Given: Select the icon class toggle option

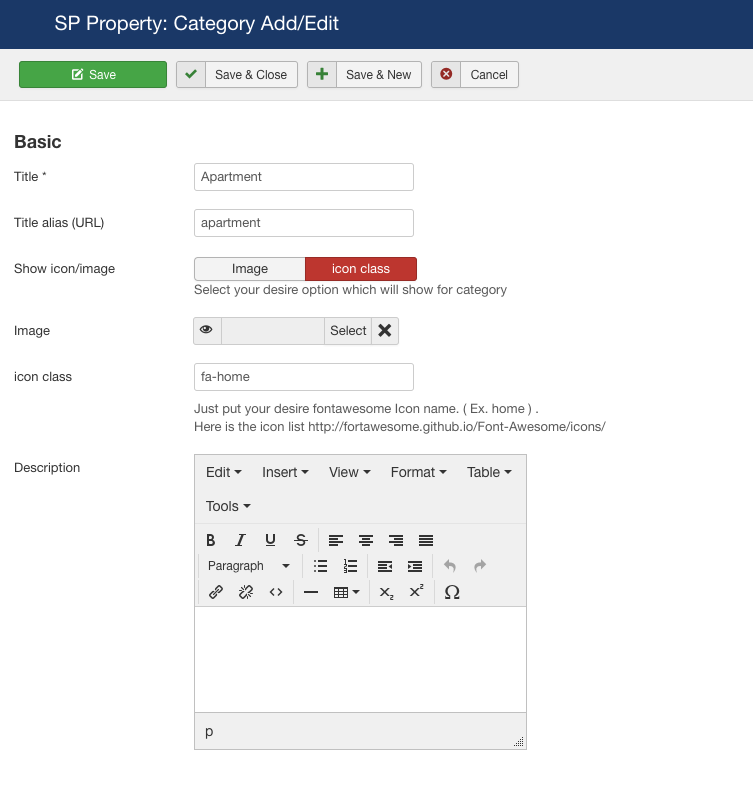Looking at the screenshot, I should coord(360,269).
